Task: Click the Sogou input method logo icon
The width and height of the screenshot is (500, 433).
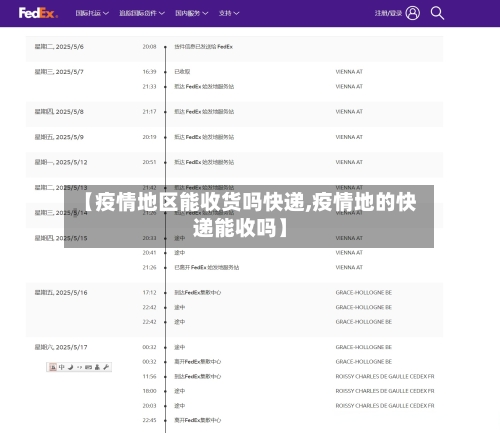Action: (x=53, y=367)
